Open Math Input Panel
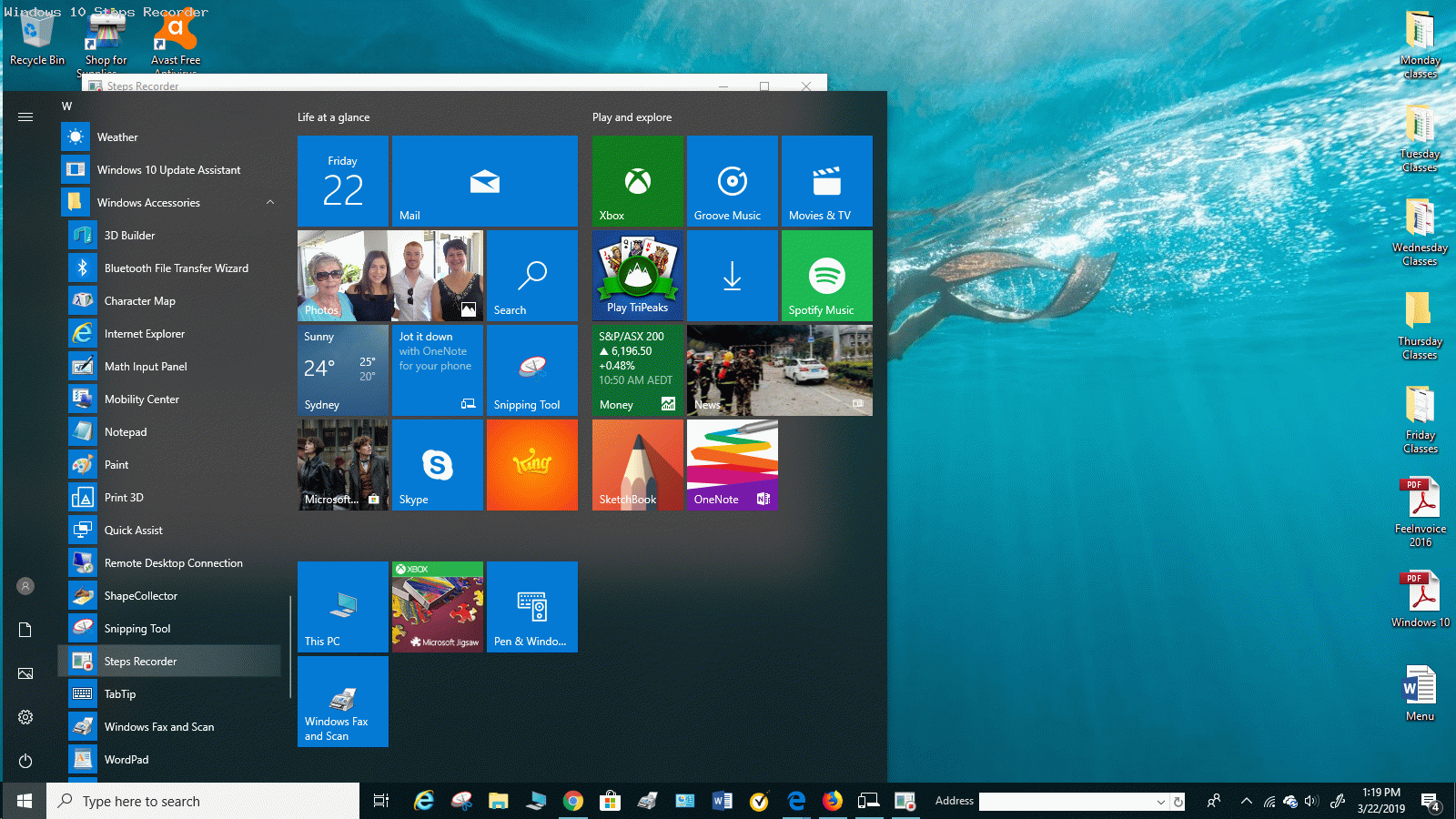Image resolution: width=1456 pixels, height=819 pixels. point(170,367)
